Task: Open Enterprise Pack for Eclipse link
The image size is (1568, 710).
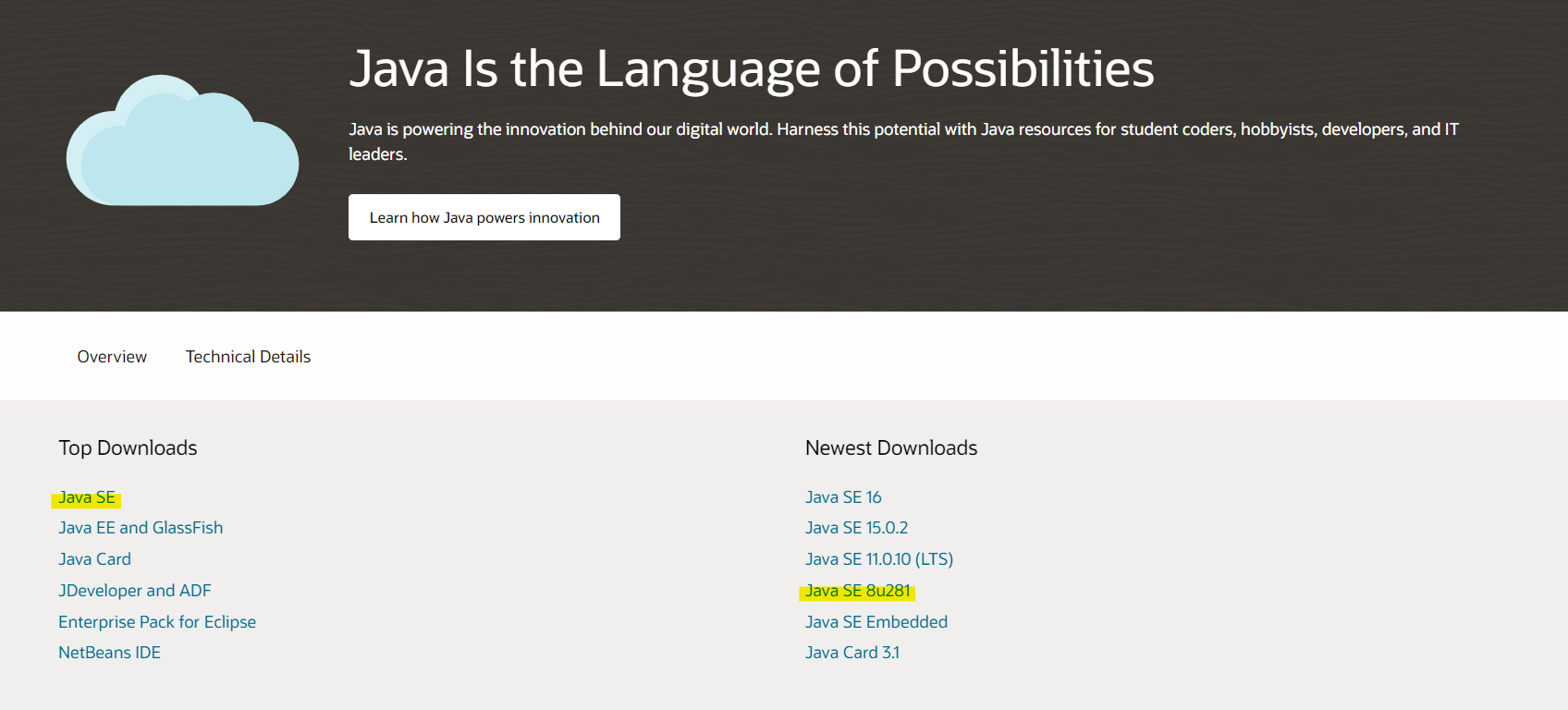Action: 157,622
